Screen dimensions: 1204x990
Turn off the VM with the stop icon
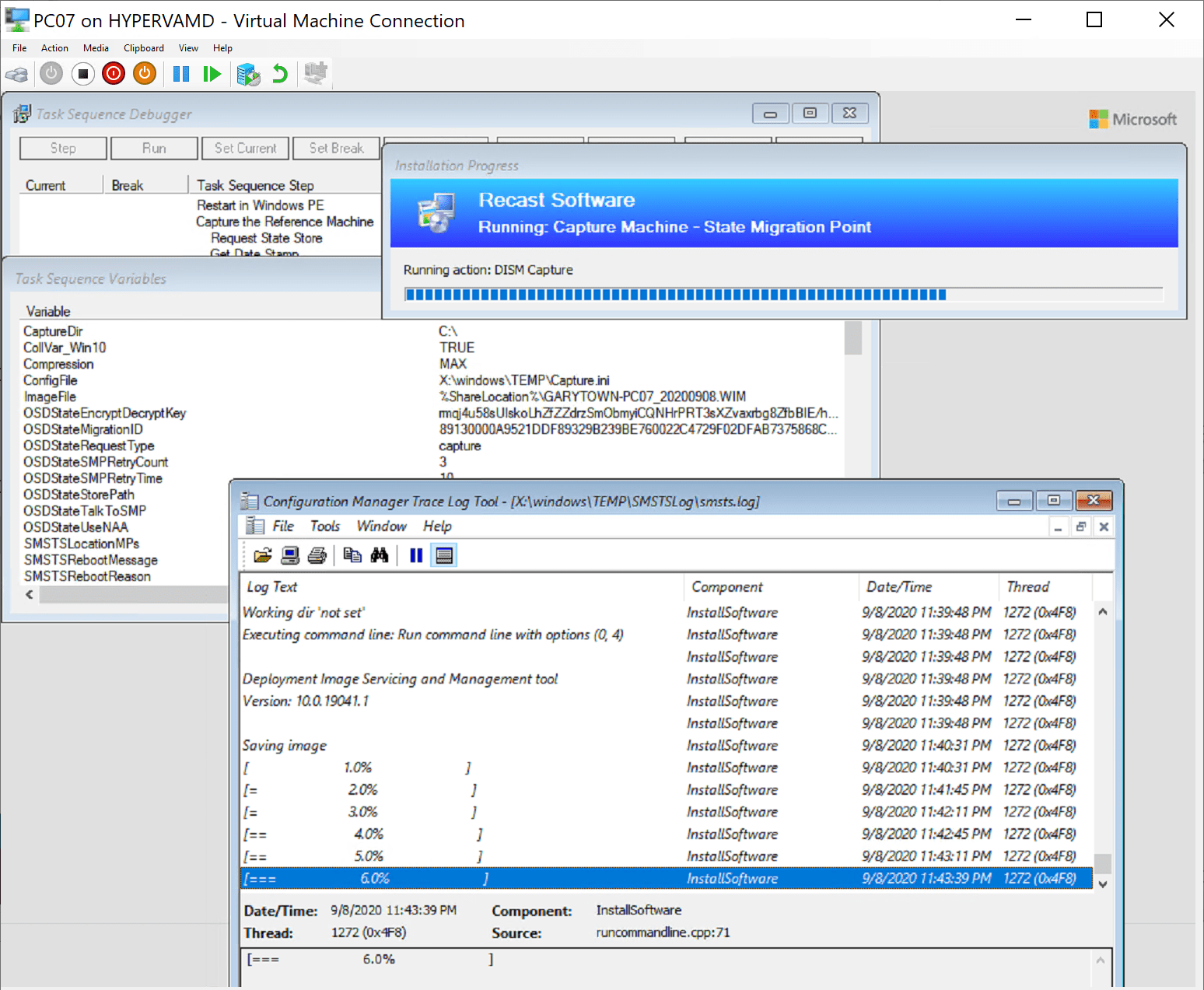82,73
